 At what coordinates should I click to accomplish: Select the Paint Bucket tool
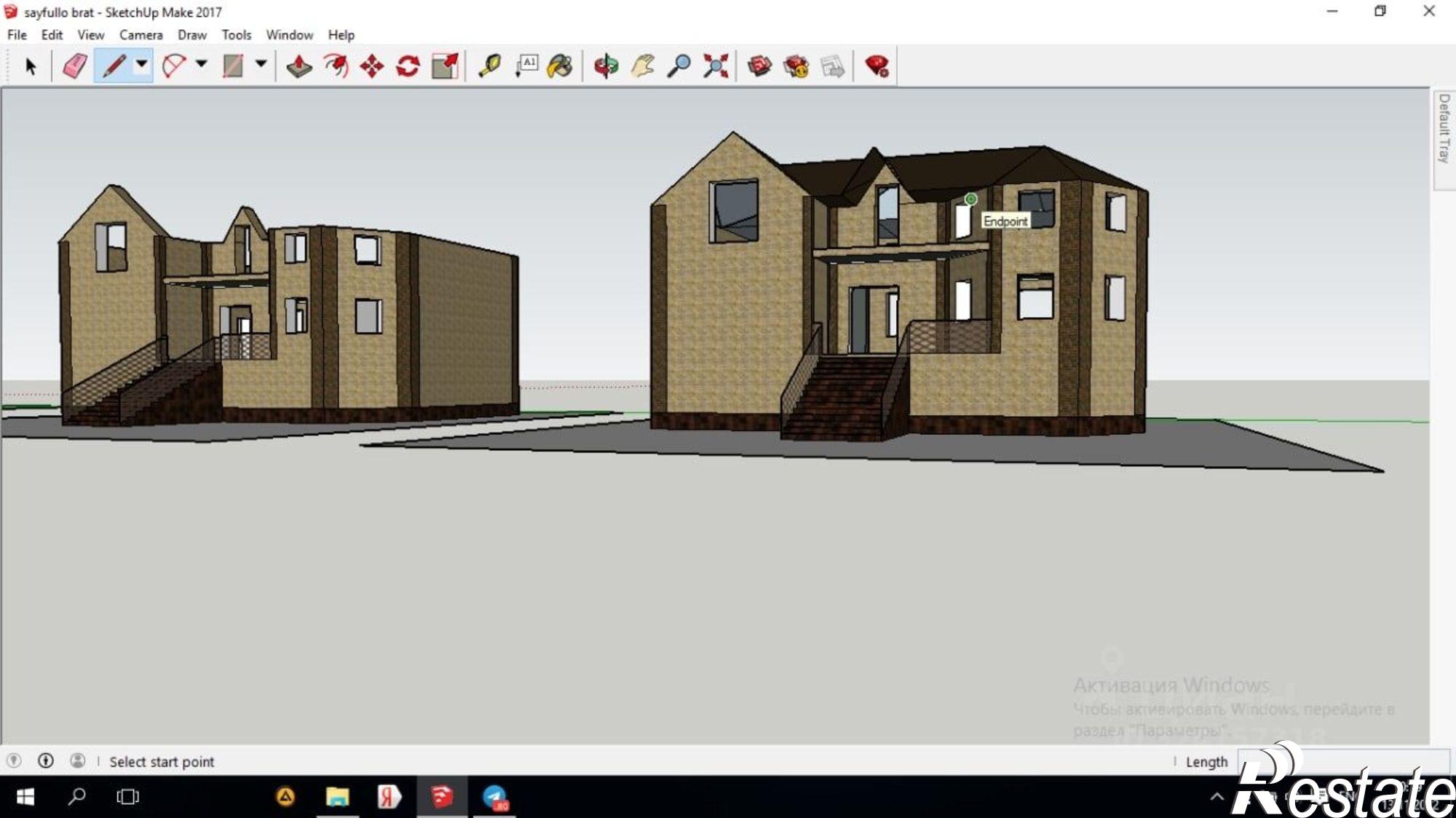[559, 66]
